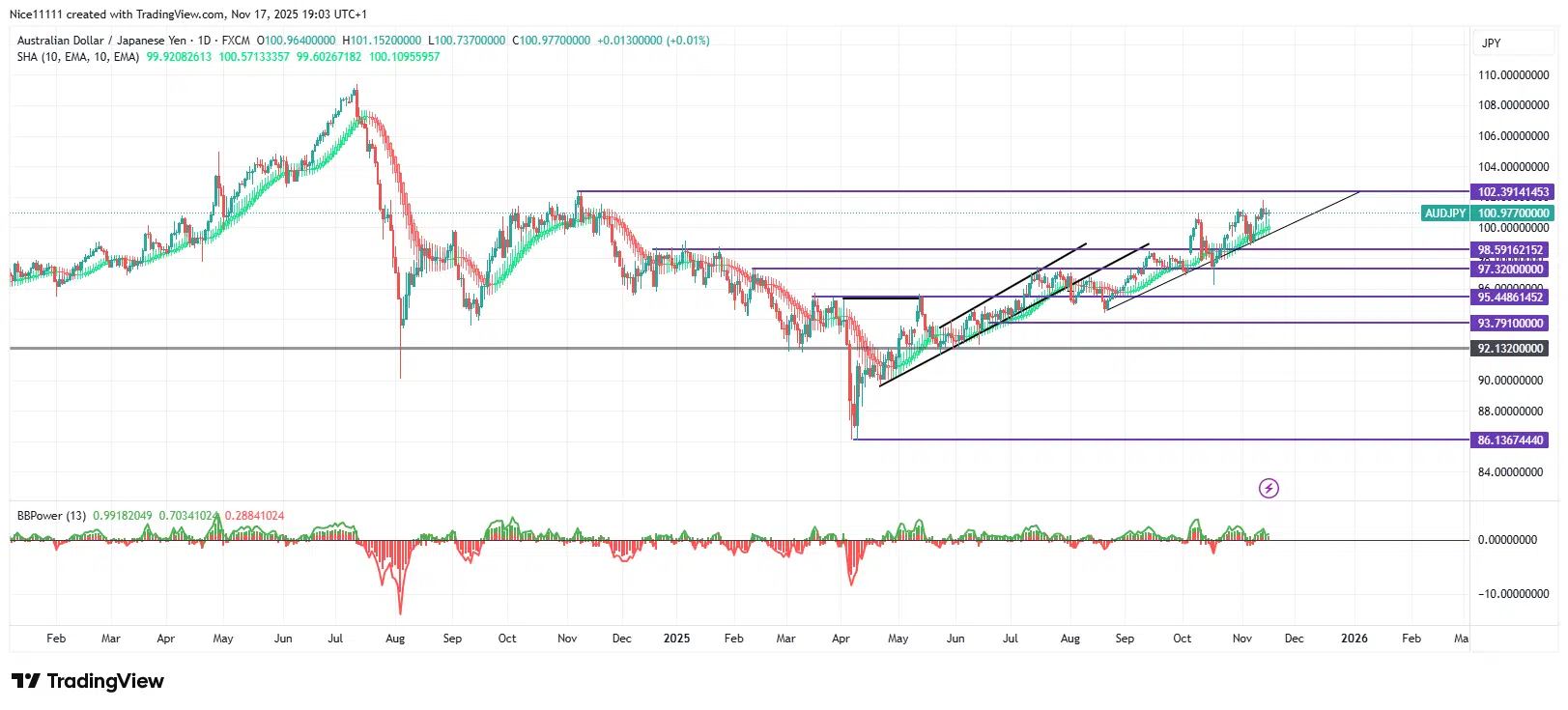This screenshot has width=1568, height=710.
Task: Click the current price 100.97700000 label
Action: click(1513, 213)
